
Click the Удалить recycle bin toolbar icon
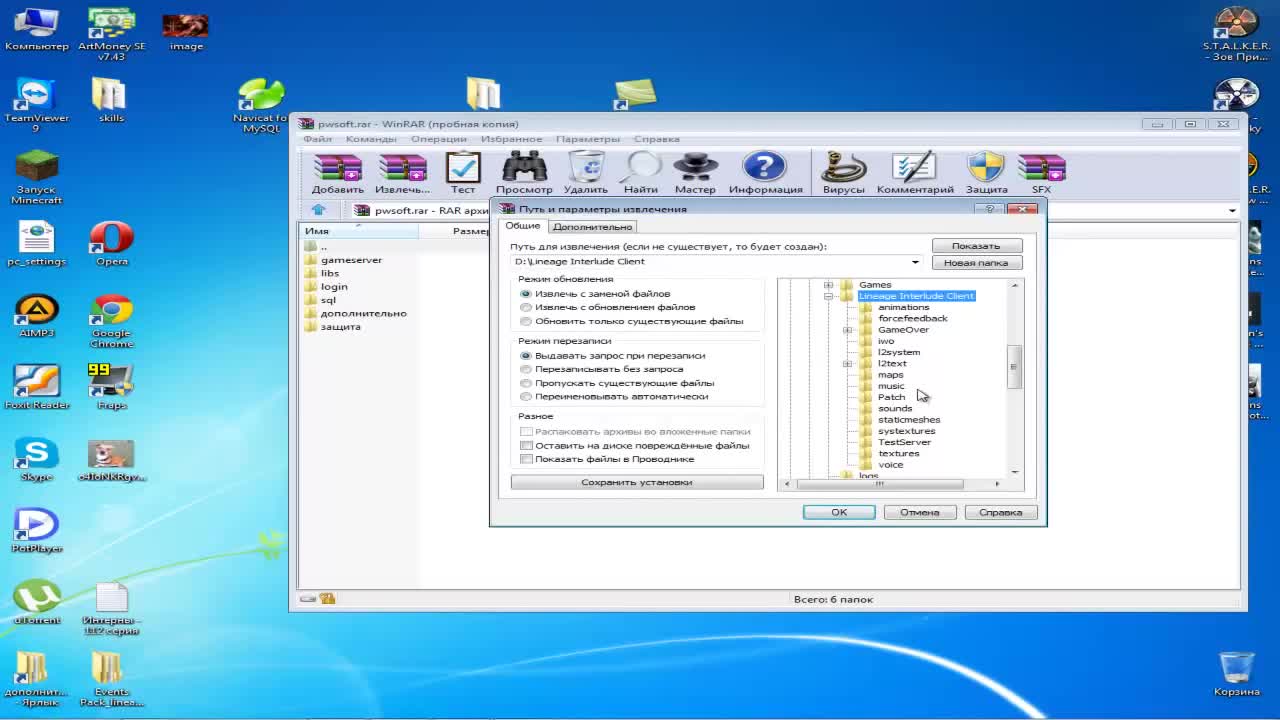point(586,172)
